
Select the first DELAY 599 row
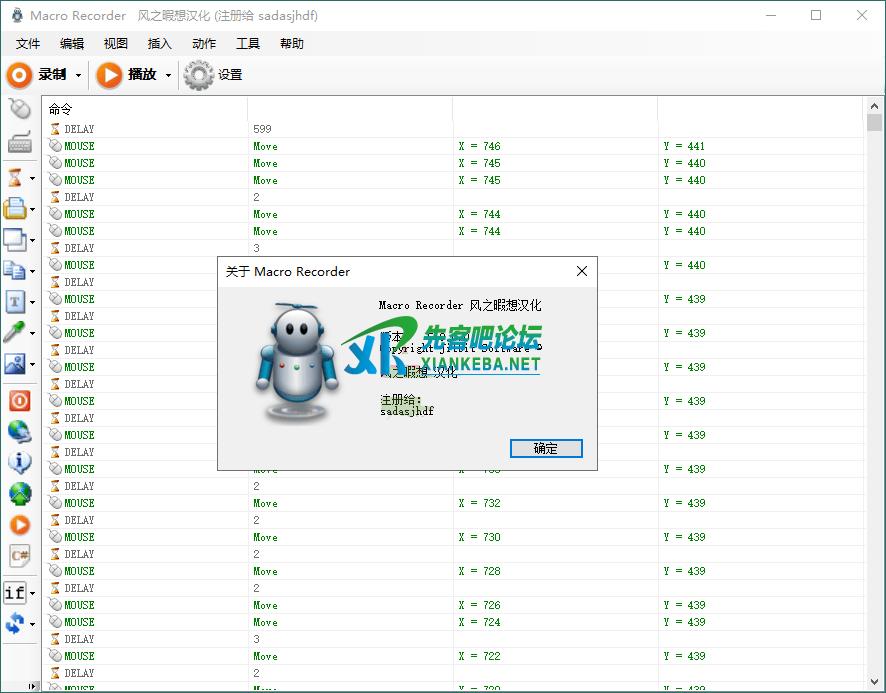150,129
